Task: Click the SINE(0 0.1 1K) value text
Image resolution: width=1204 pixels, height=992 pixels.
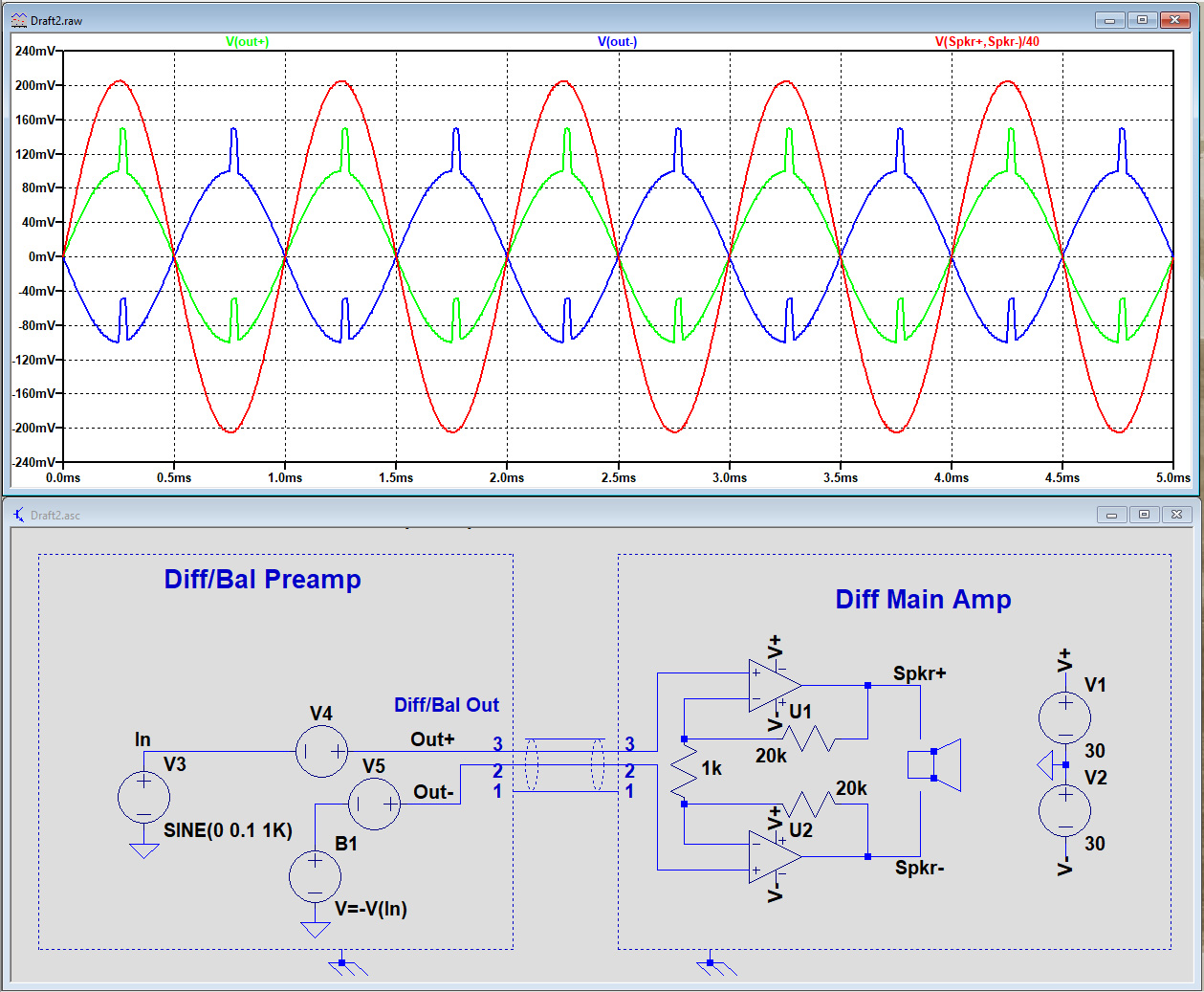Action: pyautogui.click(x=228, y=830)
